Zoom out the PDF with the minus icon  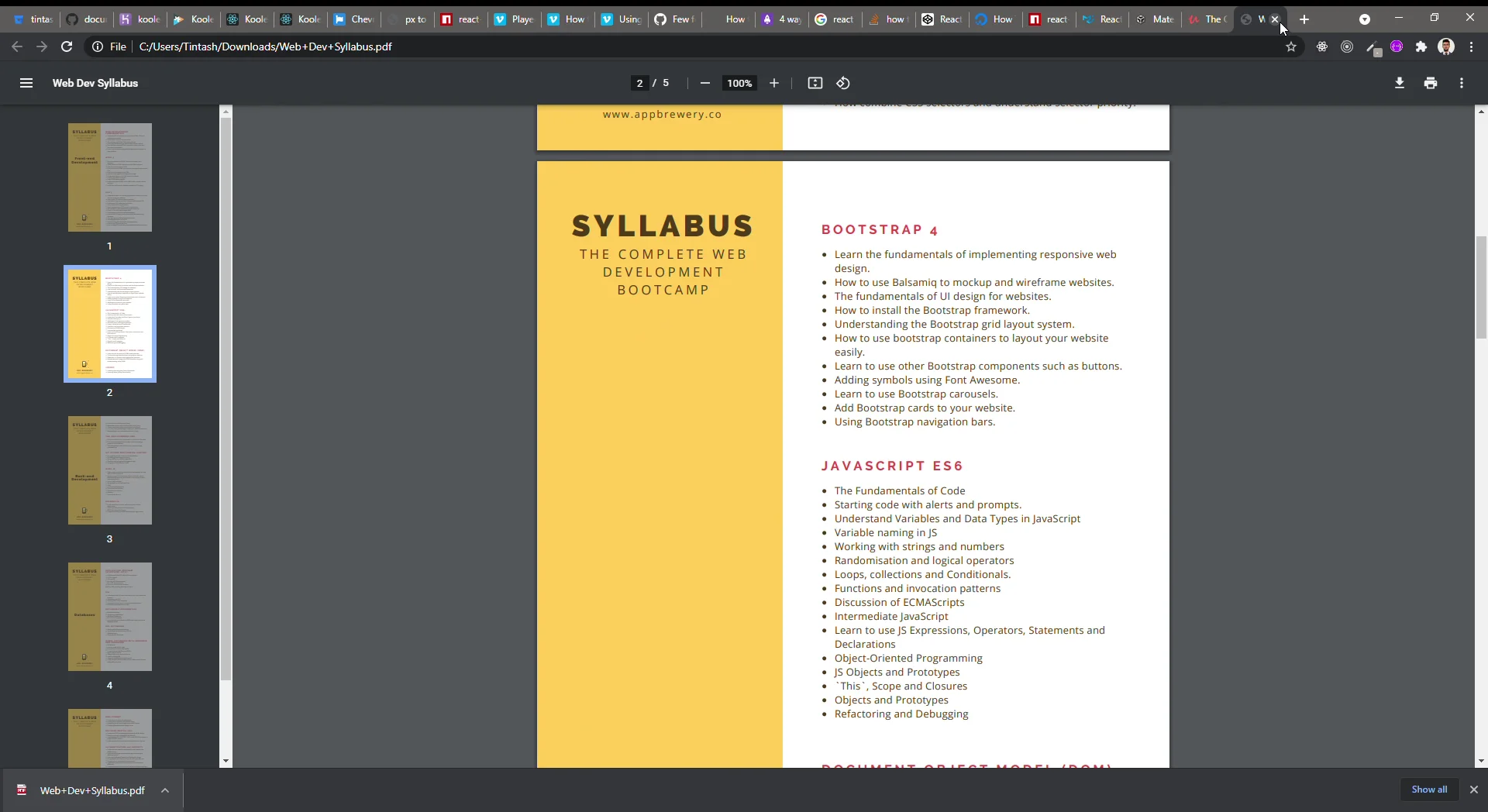coord(704,83)
